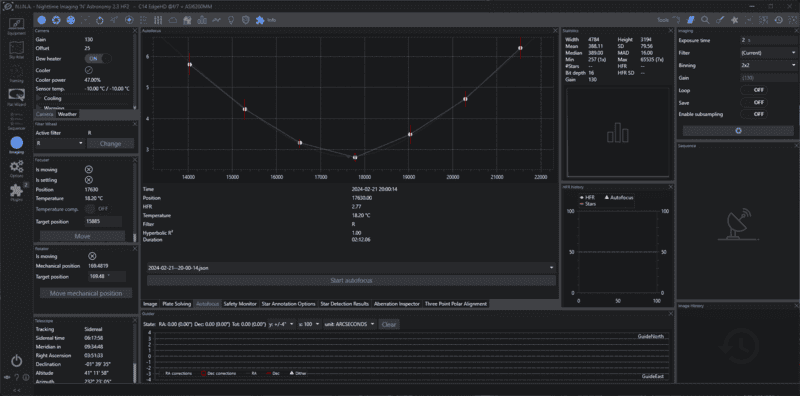Toggle Flat Panel light bulb icon
Viewport: 800px width, 396px height.
click(231, 20)
